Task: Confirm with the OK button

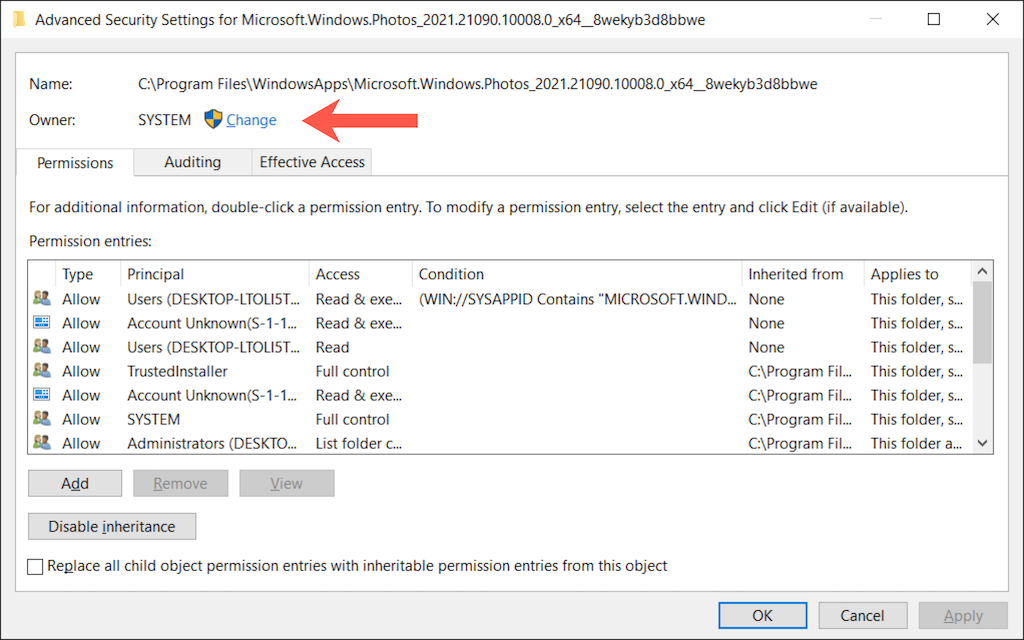Action: [x=762, y=615]
